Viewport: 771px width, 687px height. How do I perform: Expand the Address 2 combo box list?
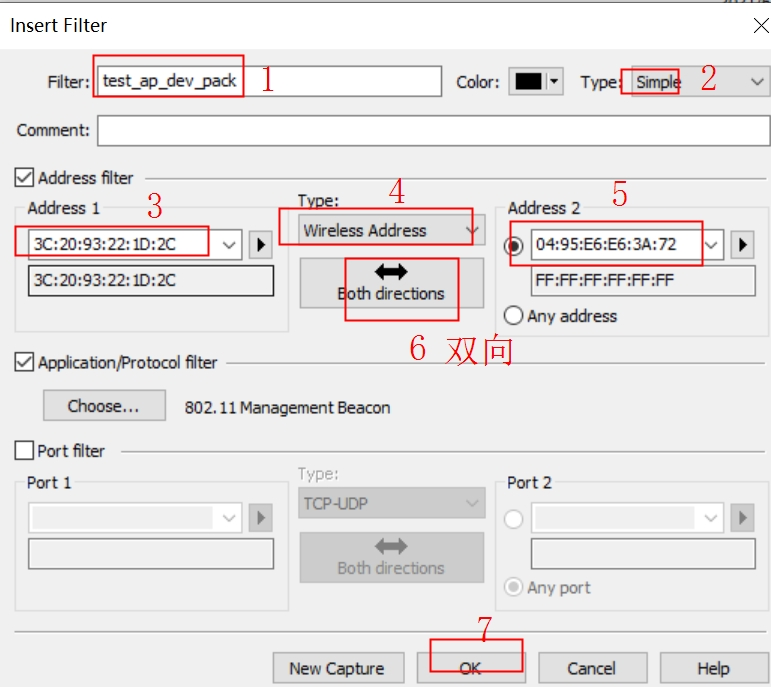click(x=711, y=244)
